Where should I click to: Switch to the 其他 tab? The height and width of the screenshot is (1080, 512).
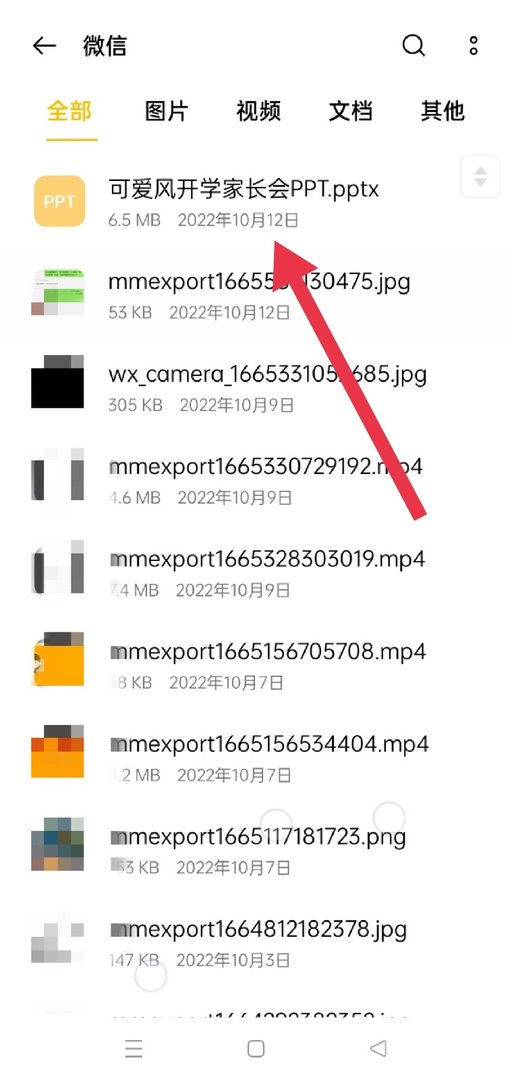click(442, 111)
